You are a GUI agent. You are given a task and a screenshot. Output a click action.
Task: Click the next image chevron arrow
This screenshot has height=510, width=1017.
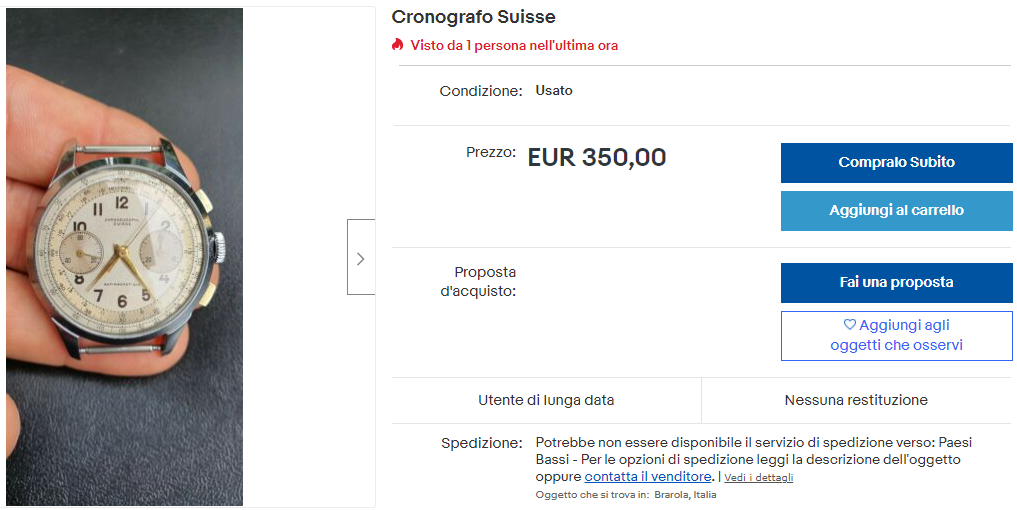pyautogui.click(x=360, y=258)
